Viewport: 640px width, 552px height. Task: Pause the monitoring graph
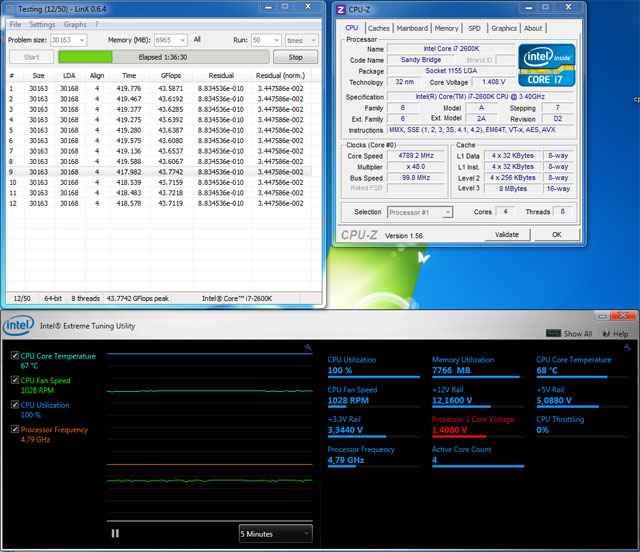pos(115,533)
